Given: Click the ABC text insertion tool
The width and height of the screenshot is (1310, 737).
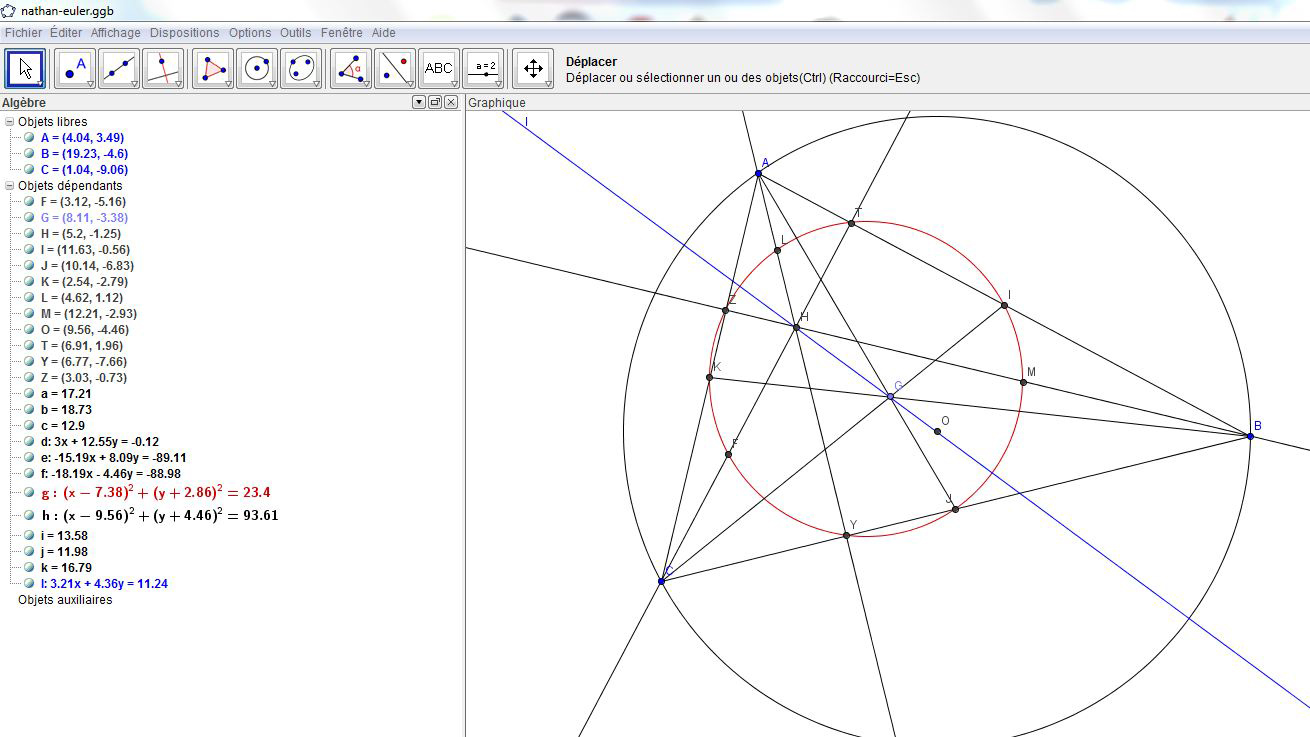Looking at the screenshot, I should click(x=438, y=68).
